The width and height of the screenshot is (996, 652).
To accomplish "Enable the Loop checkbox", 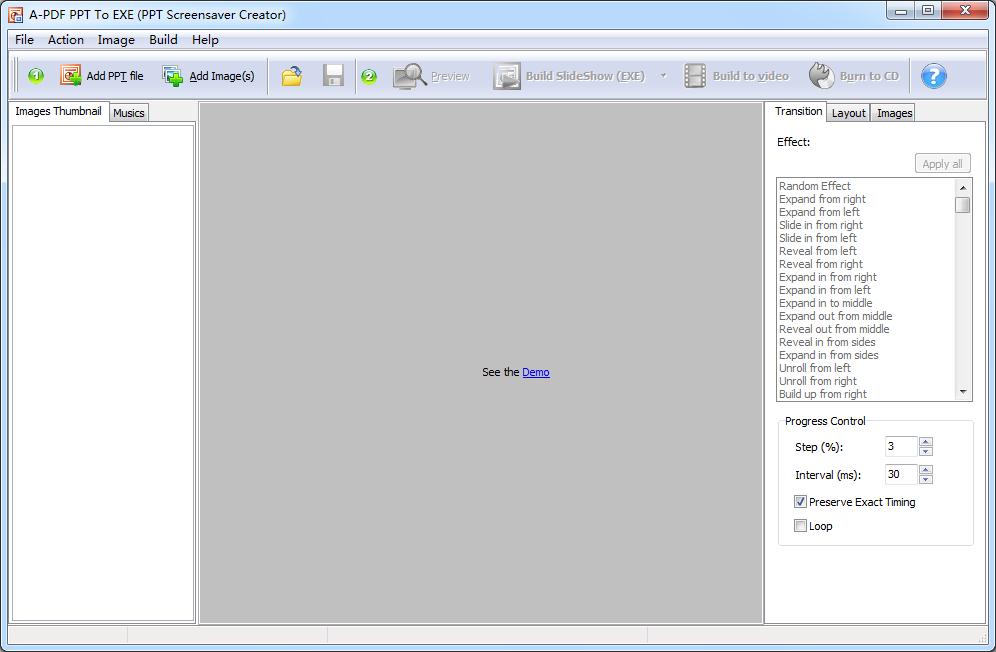I will pyautogui.click(x=800, y=526).
